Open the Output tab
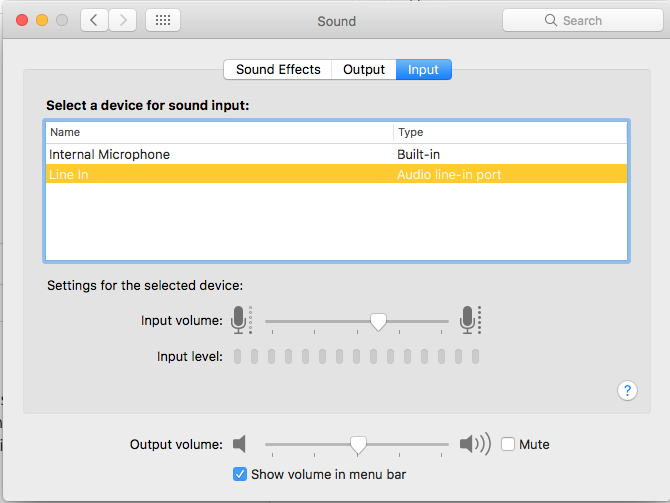The image size is (670, 503). tap(364, 69)
